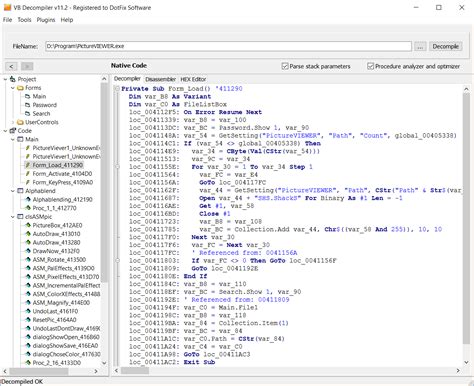Screen dimensions: 474x386
Task: Collapse the Main module under Code
Action: coord(13,140)
